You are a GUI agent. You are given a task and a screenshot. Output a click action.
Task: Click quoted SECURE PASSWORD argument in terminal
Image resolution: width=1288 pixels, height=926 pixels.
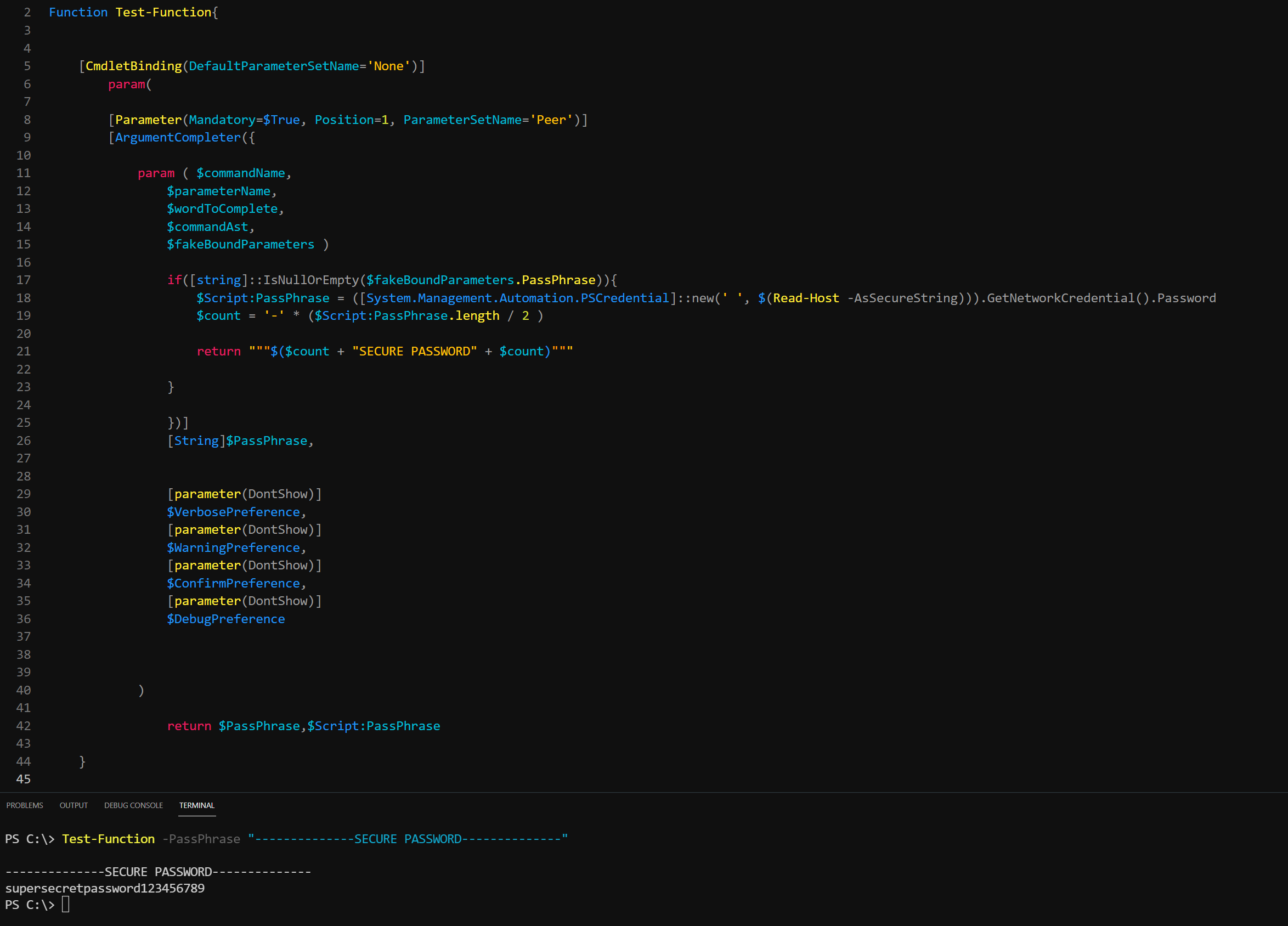point(408,839)
